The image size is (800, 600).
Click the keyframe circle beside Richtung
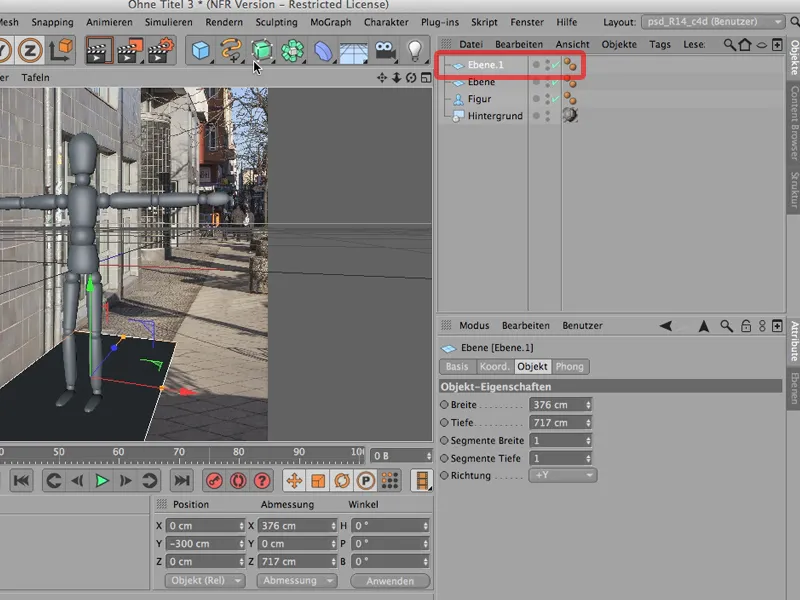pyautogui.click(x=444, y=476)
